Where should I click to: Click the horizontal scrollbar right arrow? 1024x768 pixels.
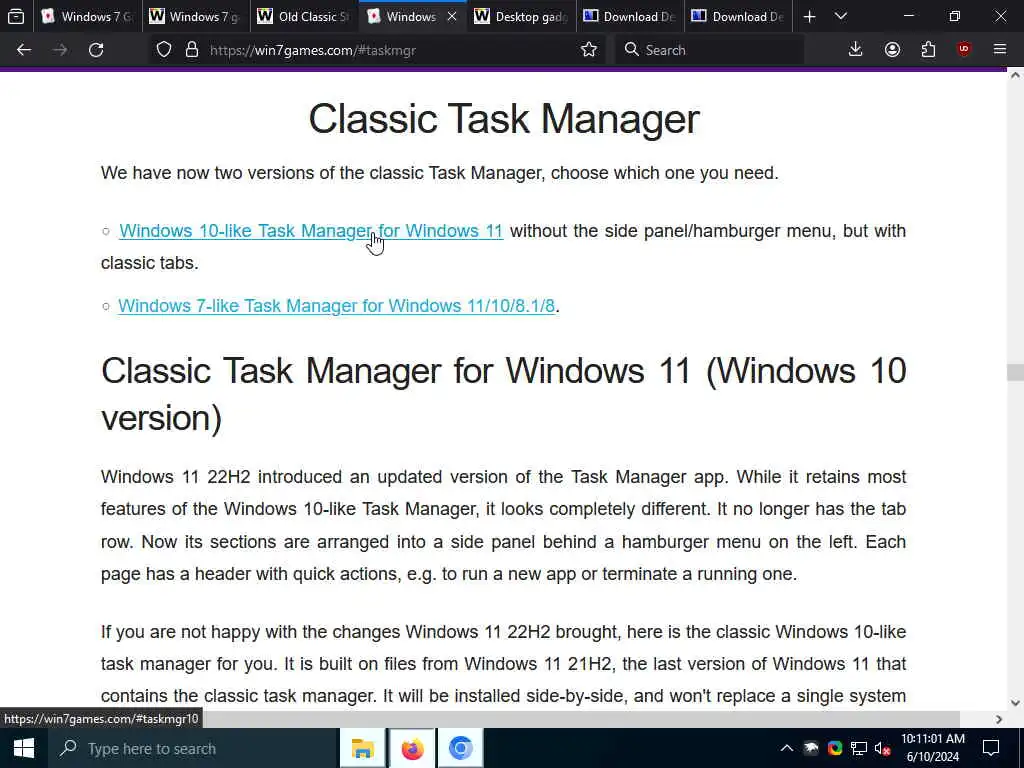[999, 719]
